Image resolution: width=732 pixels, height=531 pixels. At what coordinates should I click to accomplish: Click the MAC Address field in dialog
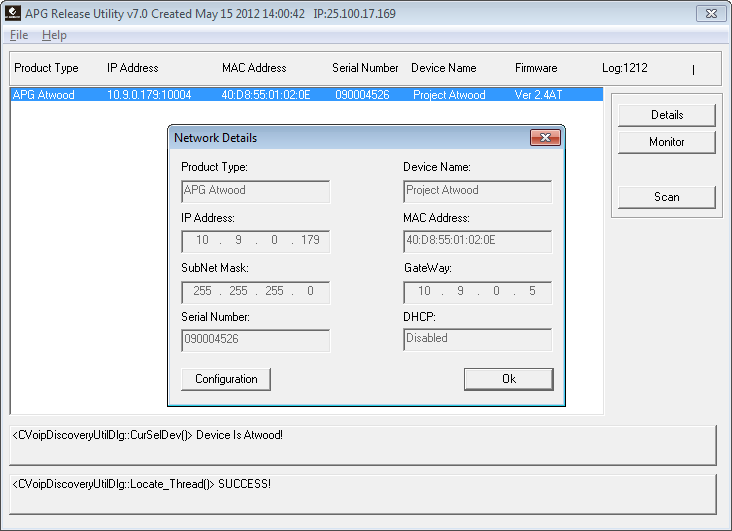pyautogui.click(x=478, y=241)
